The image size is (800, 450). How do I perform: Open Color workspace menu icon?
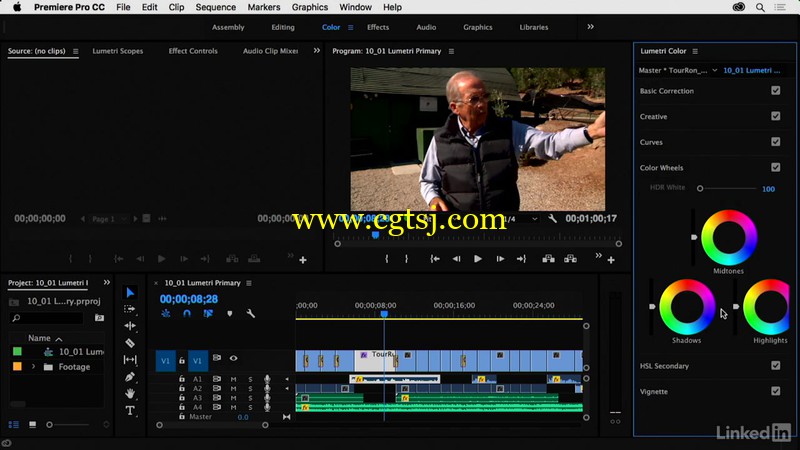(x=351, y=28)
